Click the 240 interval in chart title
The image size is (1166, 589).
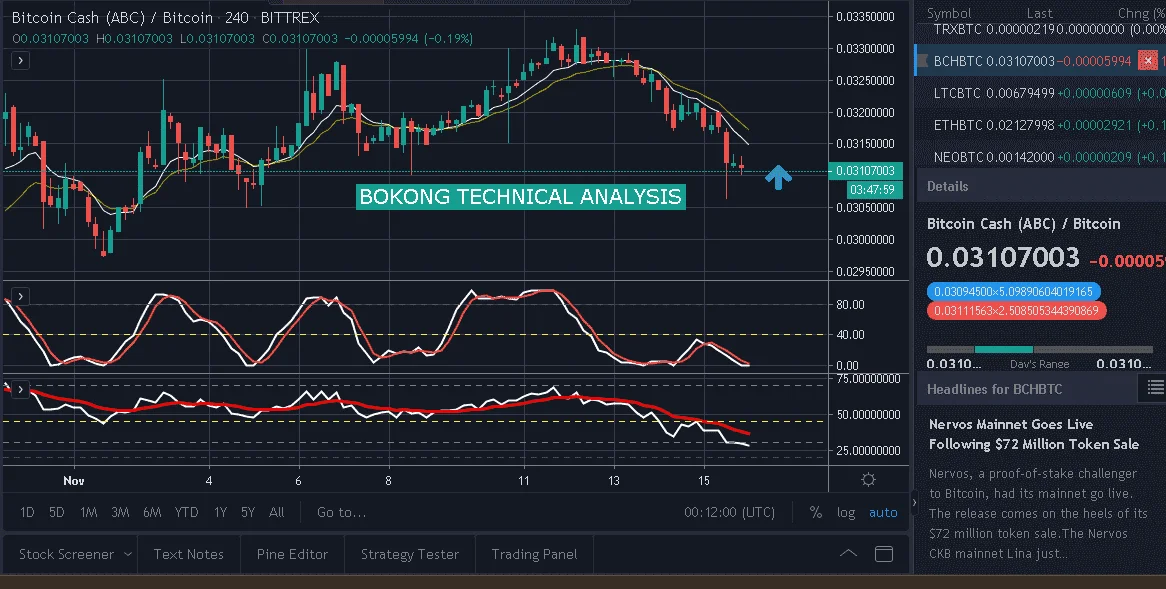pos(236,18)
